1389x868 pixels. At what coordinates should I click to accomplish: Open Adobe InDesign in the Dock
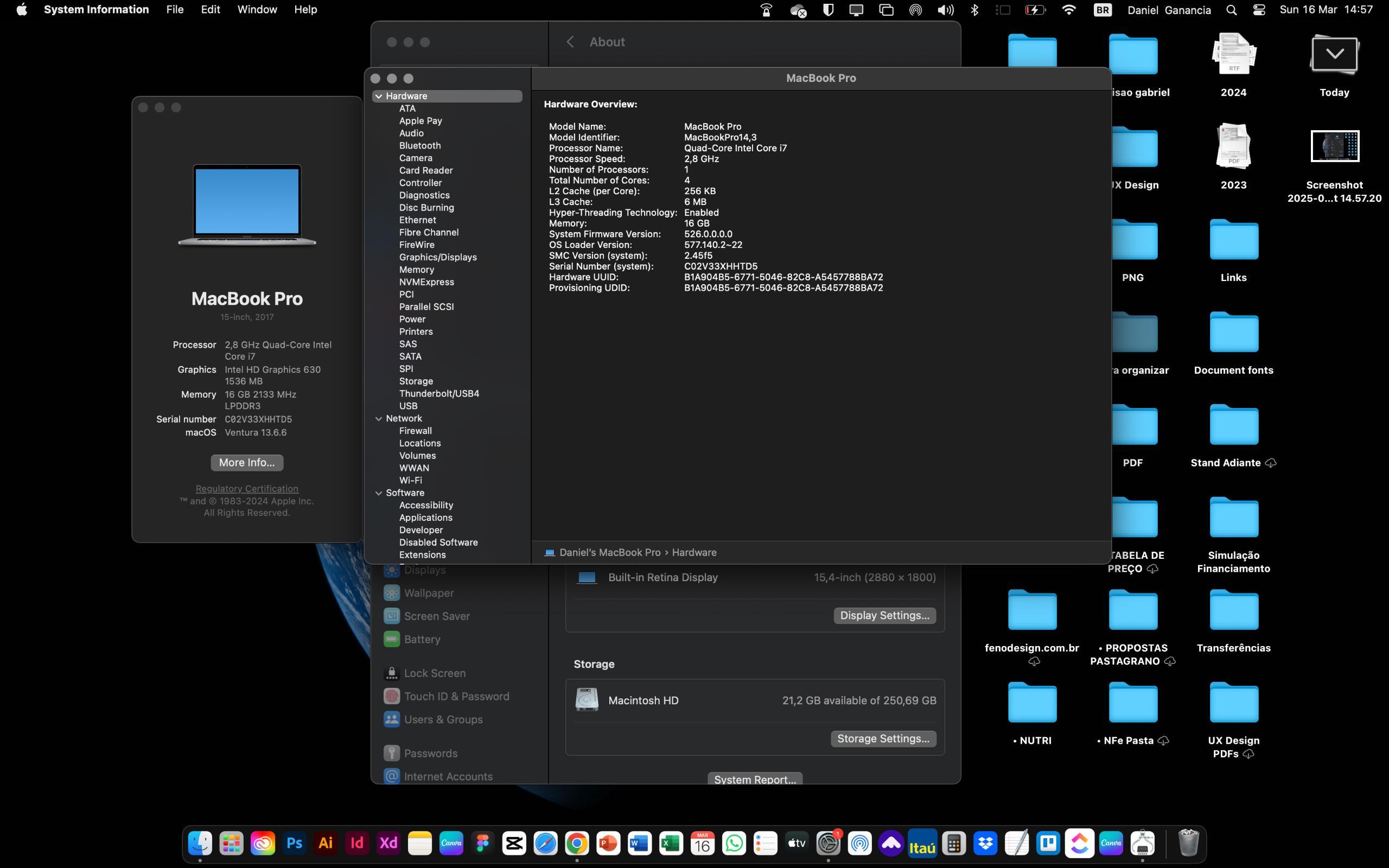pos(357,843)
